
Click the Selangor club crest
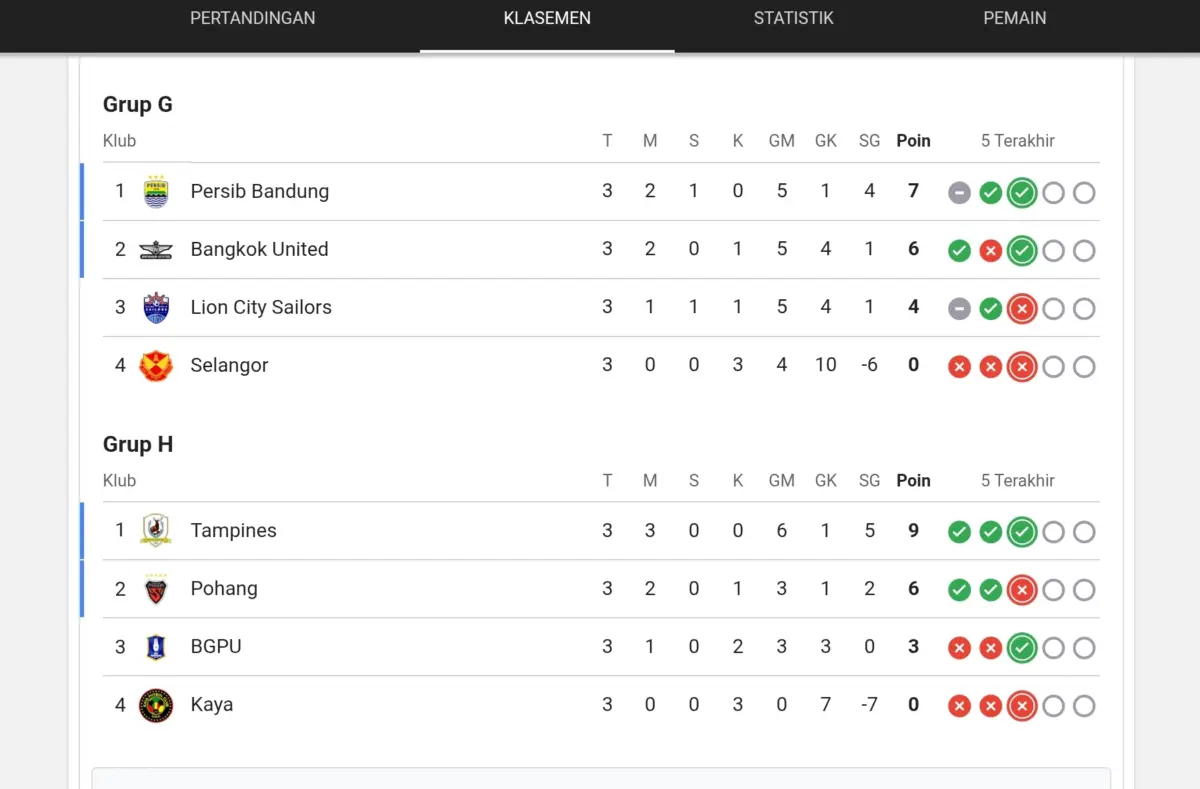coord(155,365)
